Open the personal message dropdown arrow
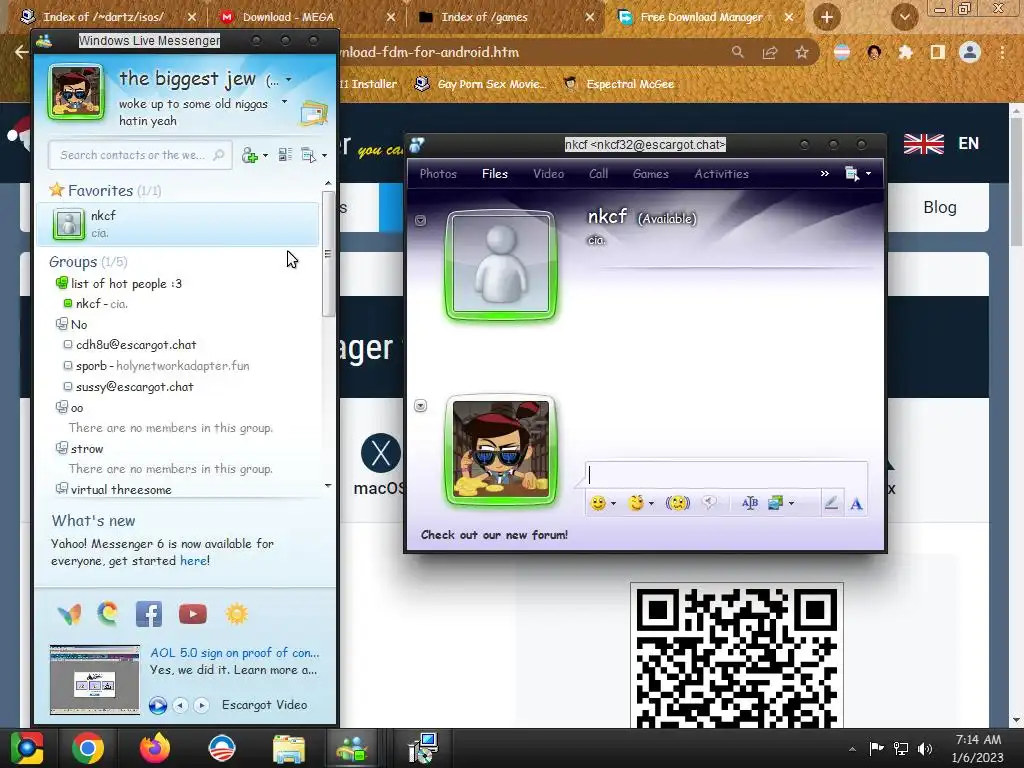 (x=284, y=102)
